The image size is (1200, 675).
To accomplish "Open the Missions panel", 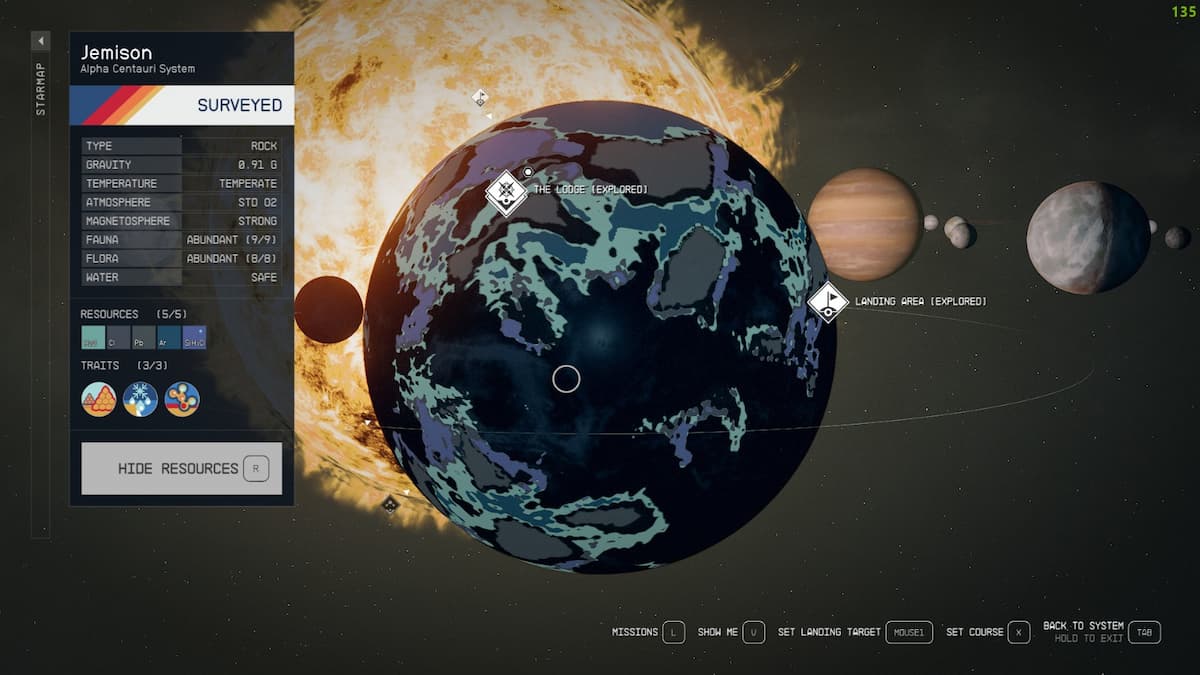I will pyautogui.click(x=645, y=632).
